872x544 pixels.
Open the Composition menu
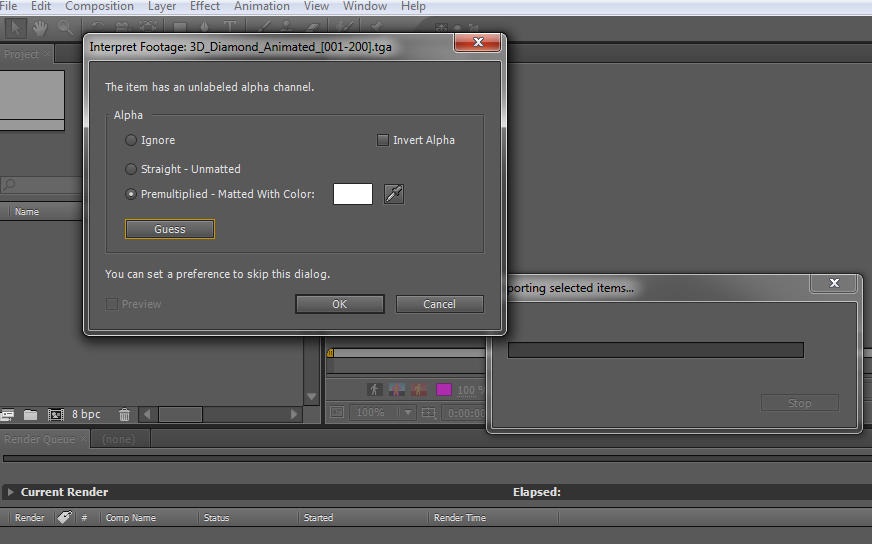click(100, 6)
